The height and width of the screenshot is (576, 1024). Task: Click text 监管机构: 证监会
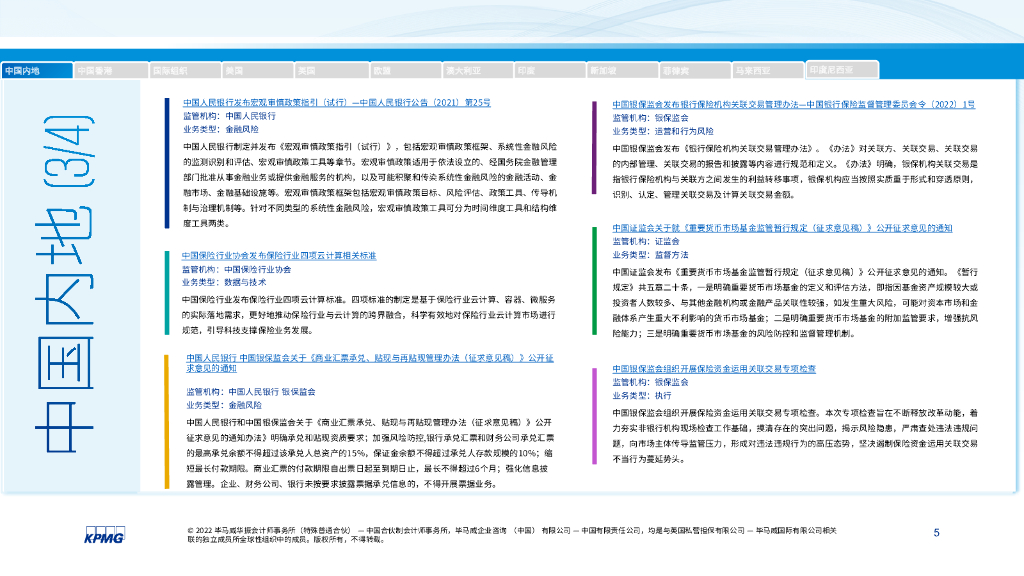646,242
